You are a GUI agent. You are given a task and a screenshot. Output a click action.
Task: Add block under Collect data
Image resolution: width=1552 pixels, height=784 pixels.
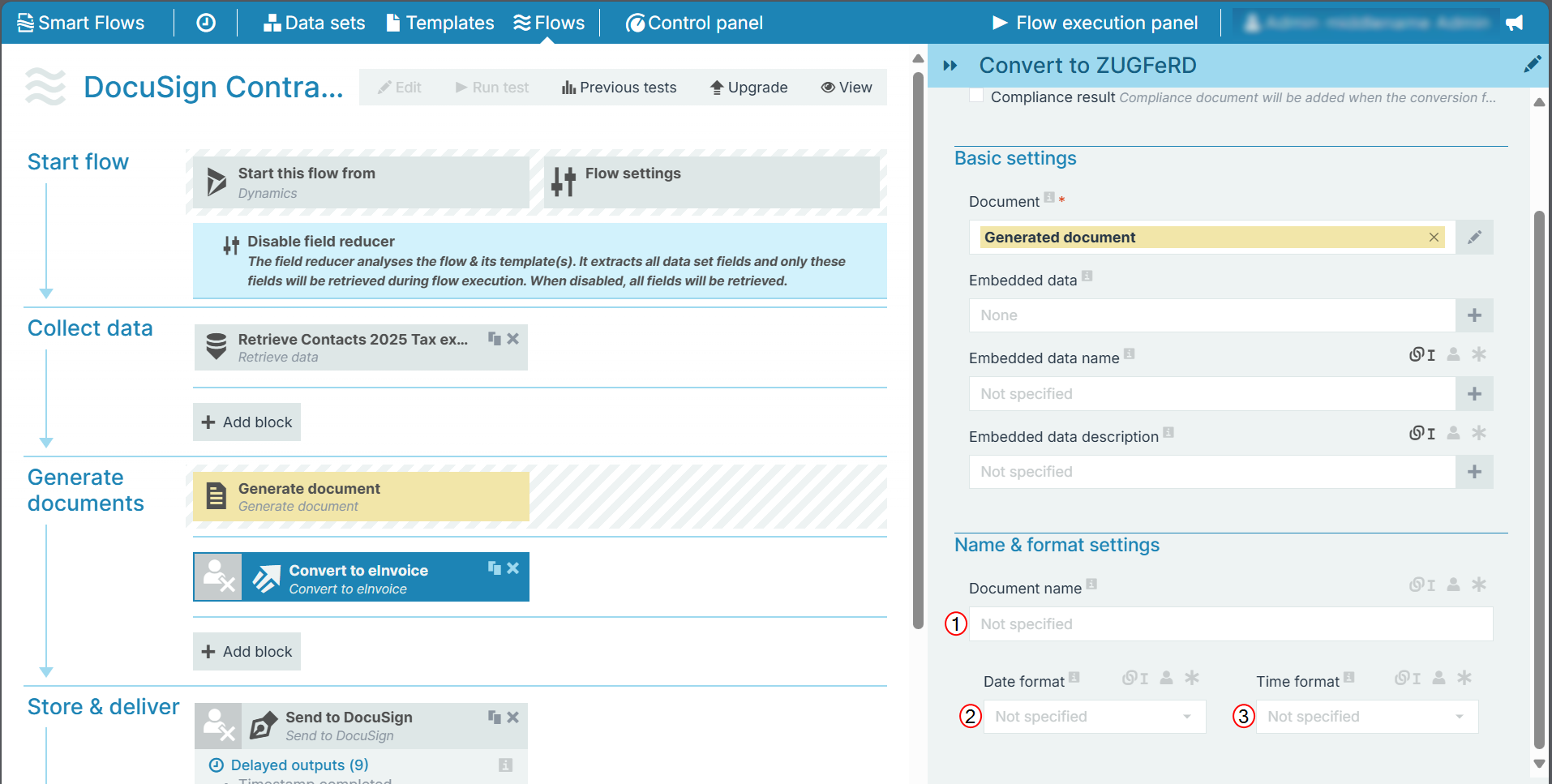[x=247, y=422]
